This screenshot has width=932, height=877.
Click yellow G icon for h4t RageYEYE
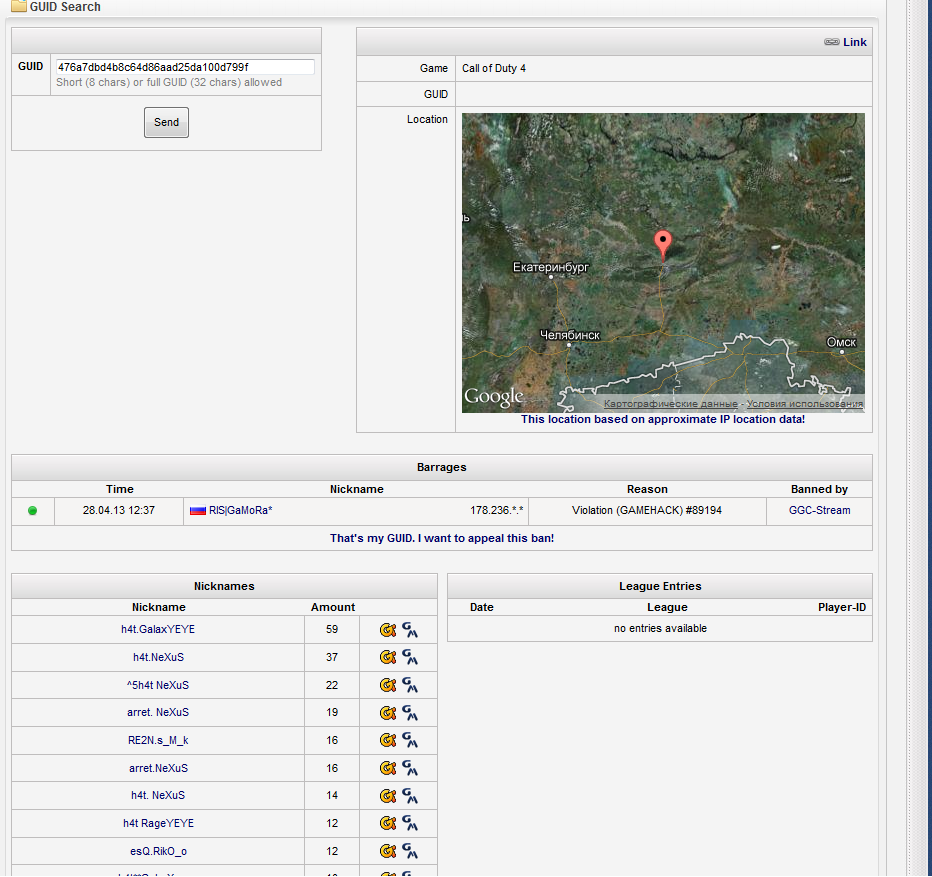pyautogui.click(x=388, y=823)
